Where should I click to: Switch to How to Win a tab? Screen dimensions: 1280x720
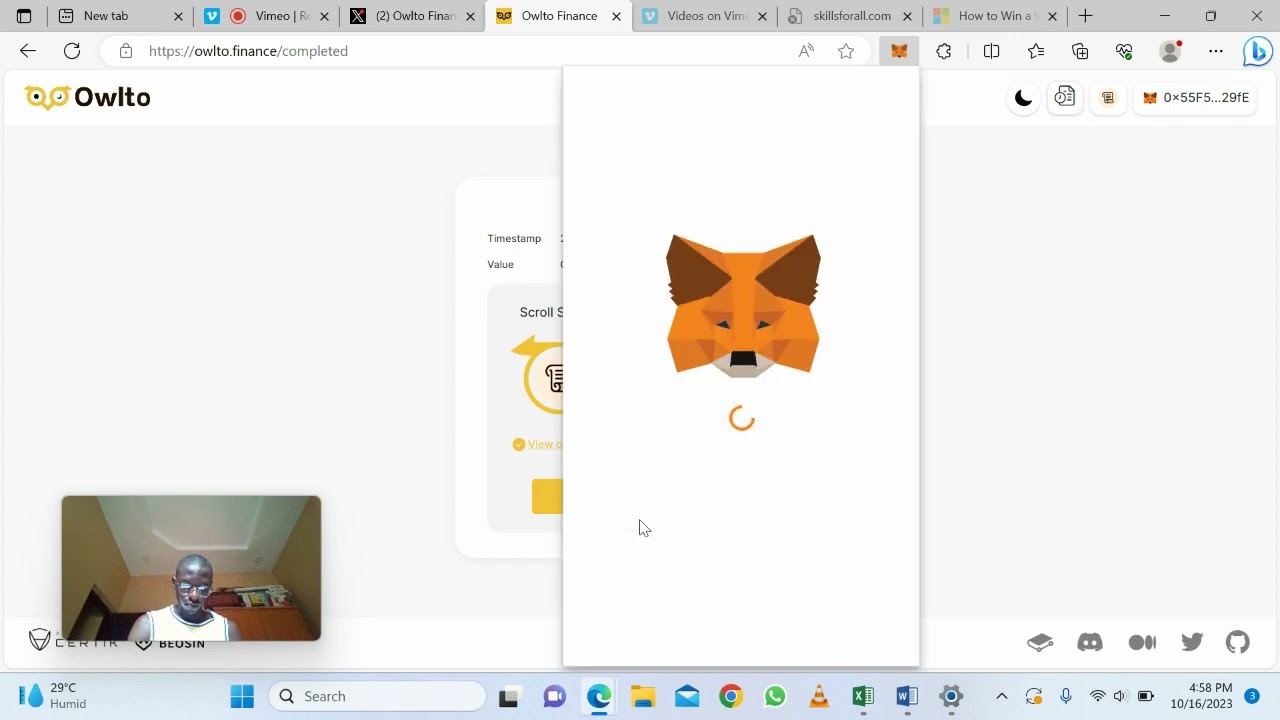coord(994,16)
